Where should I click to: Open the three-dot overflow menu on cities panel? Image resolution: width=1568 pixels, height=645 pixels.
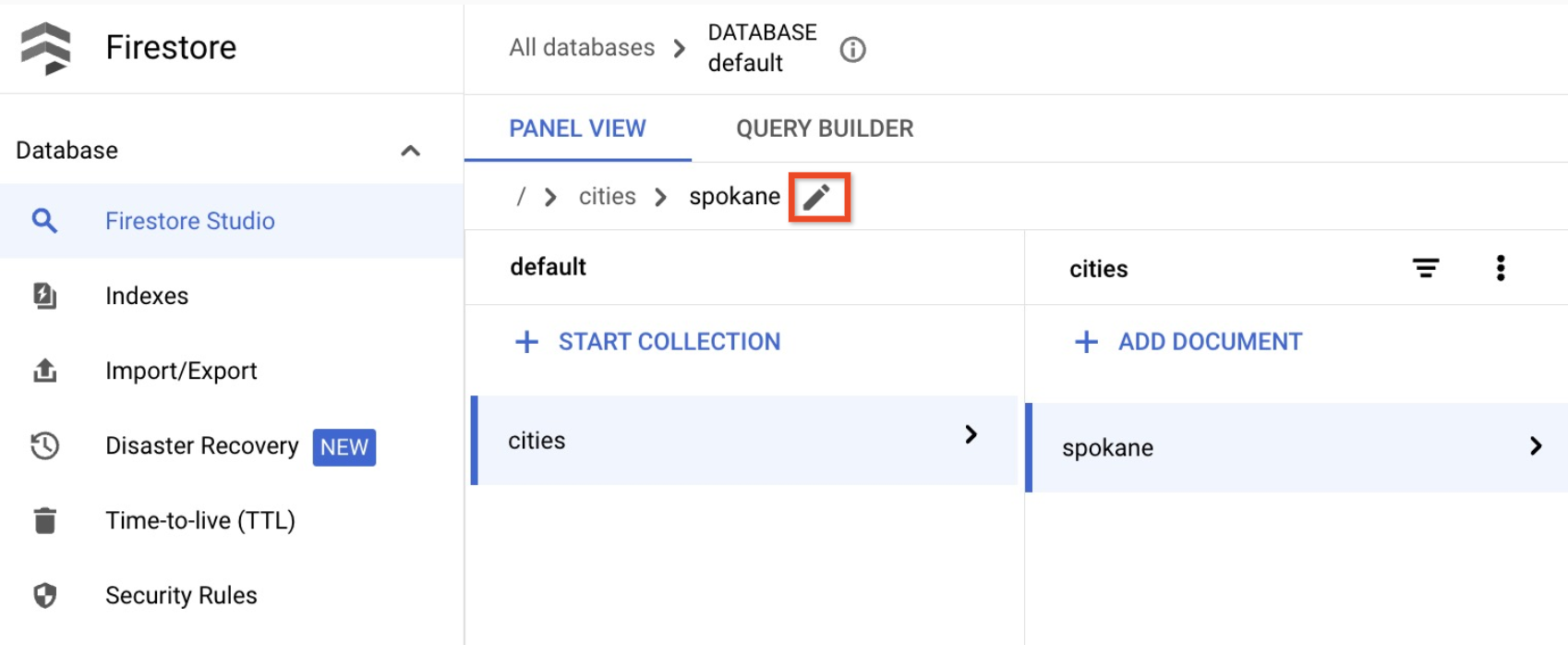click(x=1502, y=268)
